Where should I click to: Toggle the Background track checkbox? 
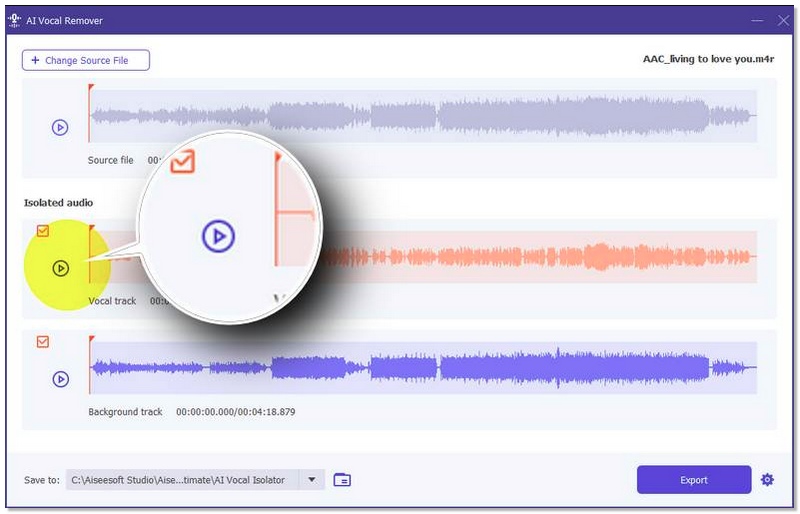tap(42, 342)
